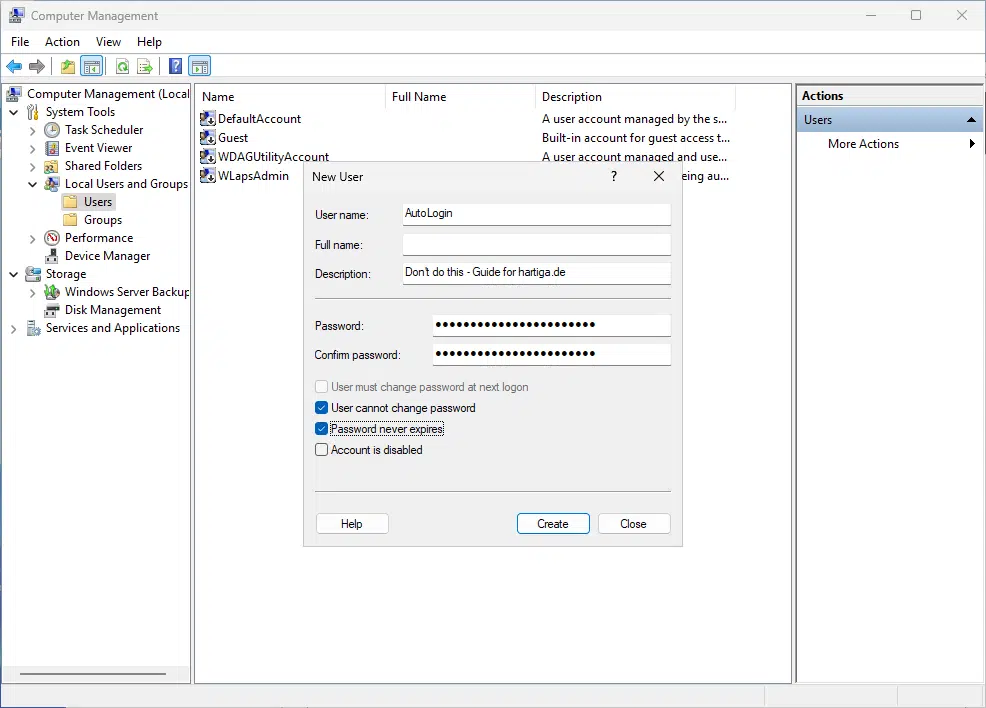
Task: Select the Guest user account icon
Action: pos(208,137)
